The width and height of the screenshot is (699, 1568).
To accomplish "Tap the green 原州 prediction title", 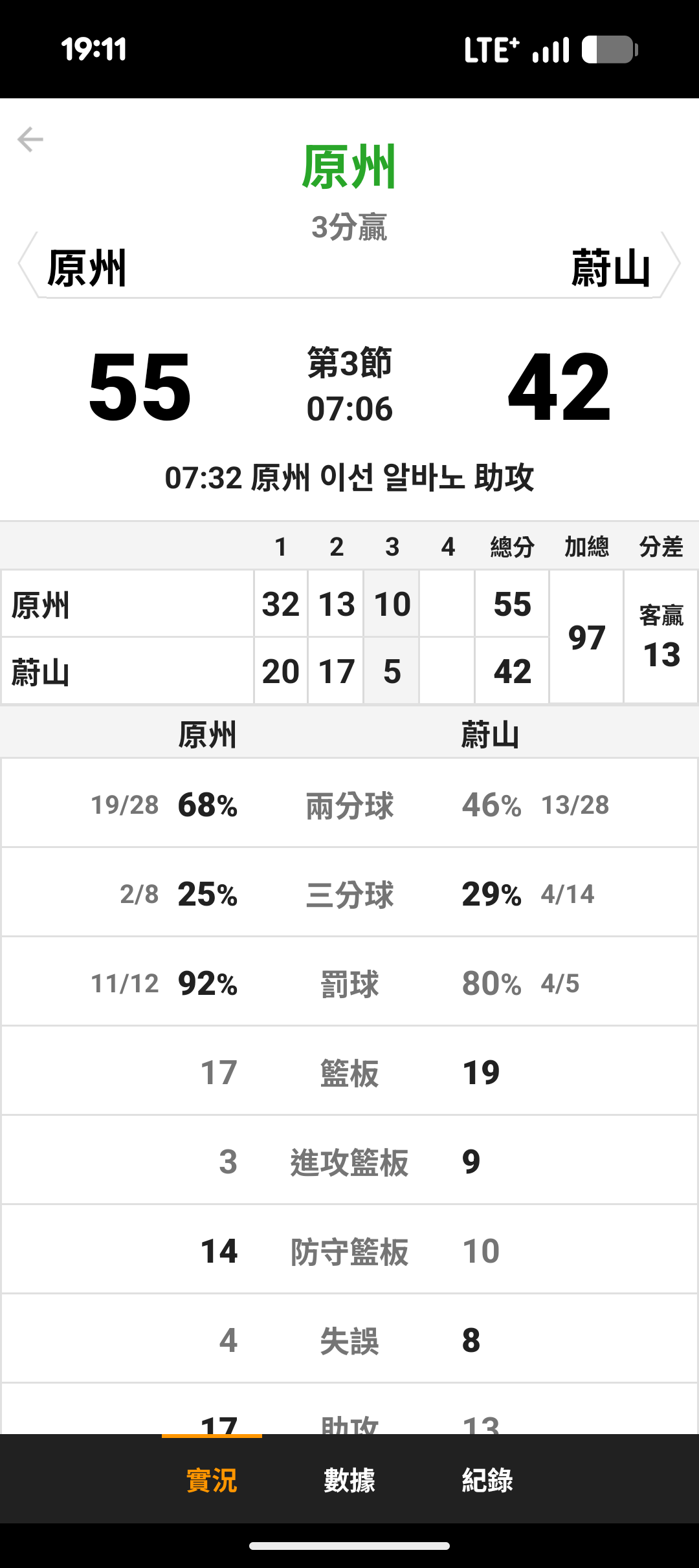I will pos(349,168).
